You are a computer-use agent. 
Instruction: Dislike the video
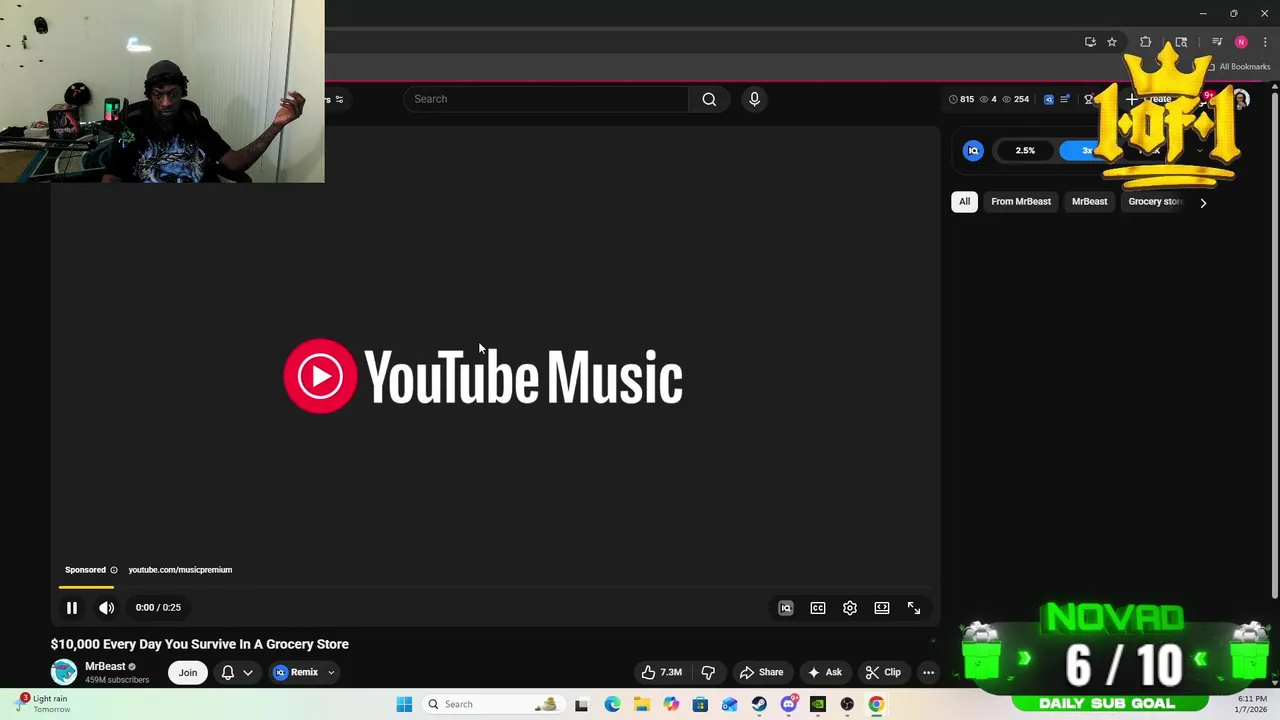[708, 672]
